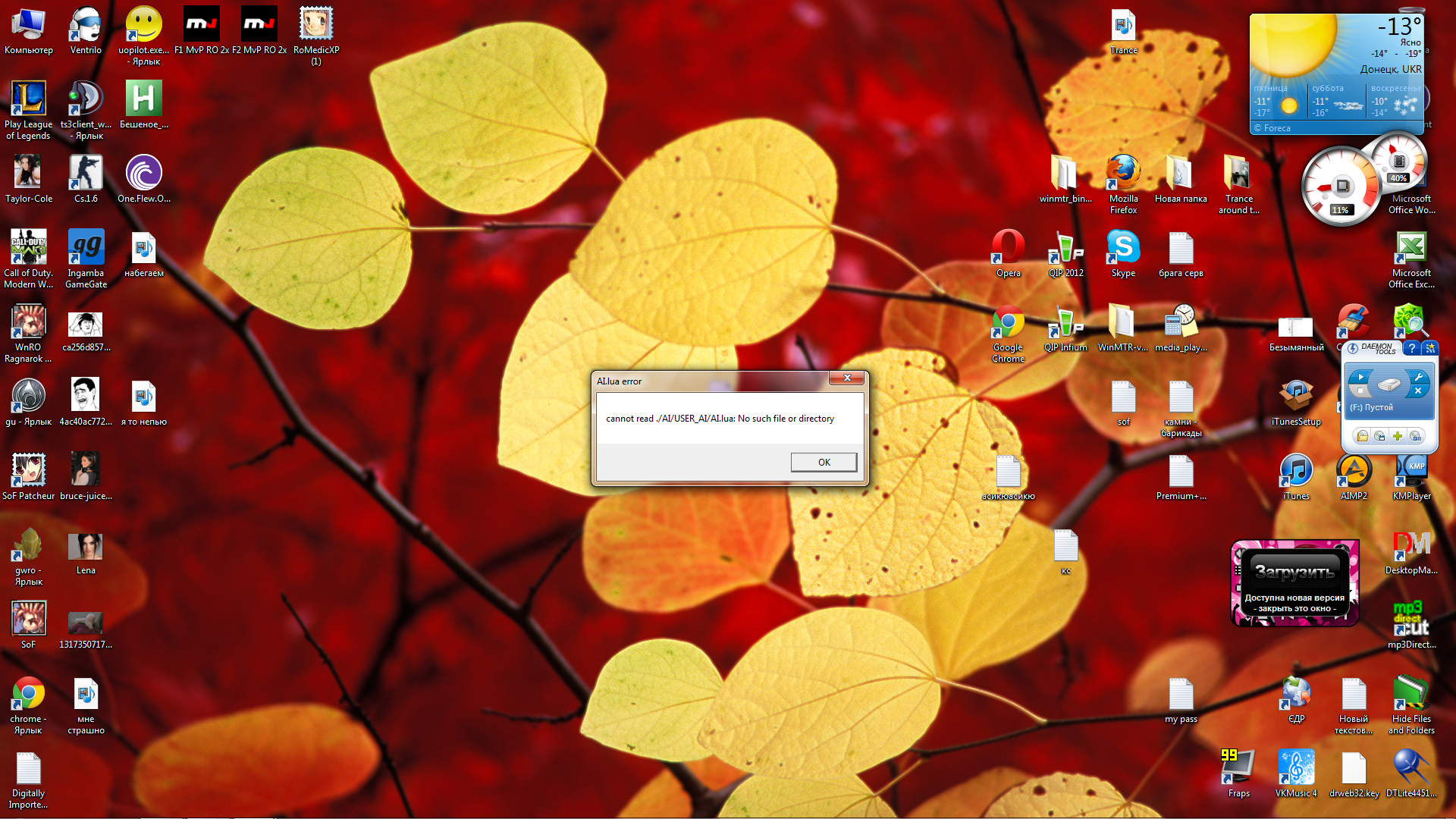The width and height of the screenshot is (1456, 819).
Task: Open the Безымянный image thumbnail
Action: pyautogui.click(x=1296, y=333)
